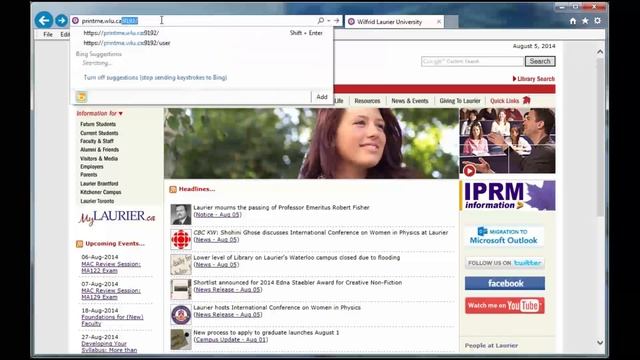Open Employers link
The width and height of the screenshot is (640, 360).
pos(92,167)
